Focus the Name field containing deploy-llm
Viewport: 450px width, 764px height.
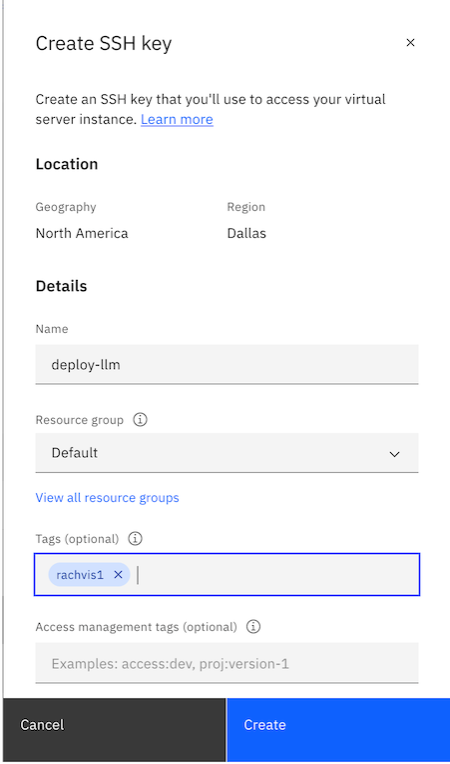pos(226,364)
